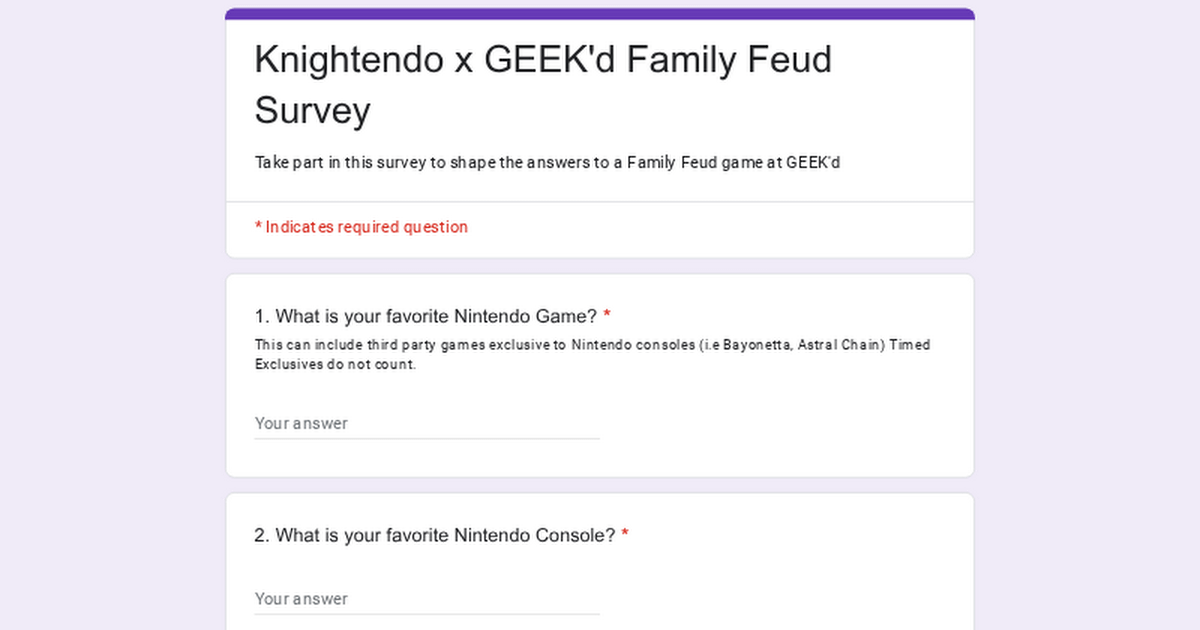Click the red asterisk before "Indicates required question"

tap(258, 227)
